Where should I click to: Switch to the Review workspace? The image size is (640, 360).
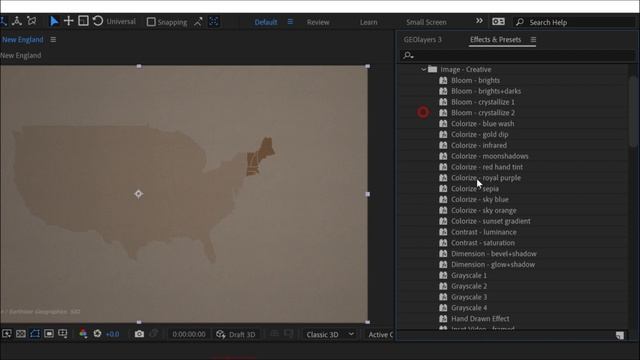click(x=318, y=22)
